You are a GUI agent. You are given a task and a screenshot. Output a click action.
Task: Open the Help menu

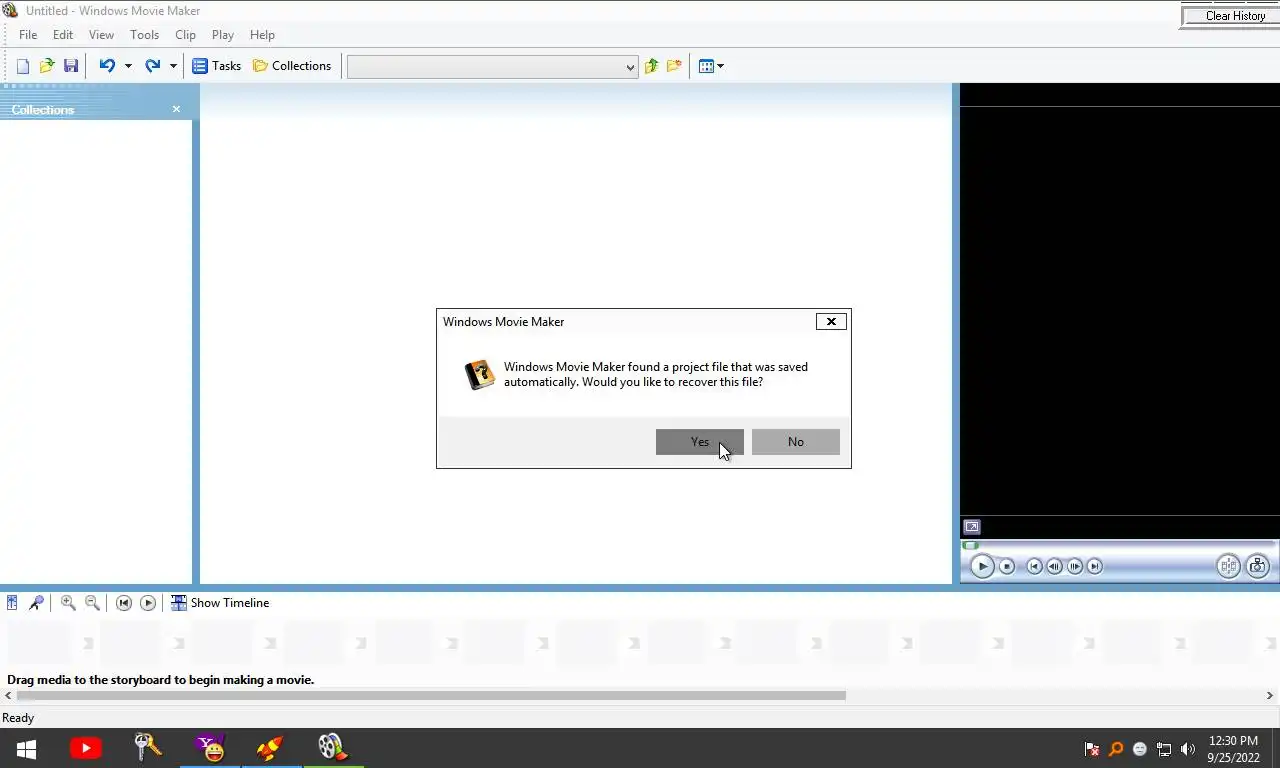point(262,35)
